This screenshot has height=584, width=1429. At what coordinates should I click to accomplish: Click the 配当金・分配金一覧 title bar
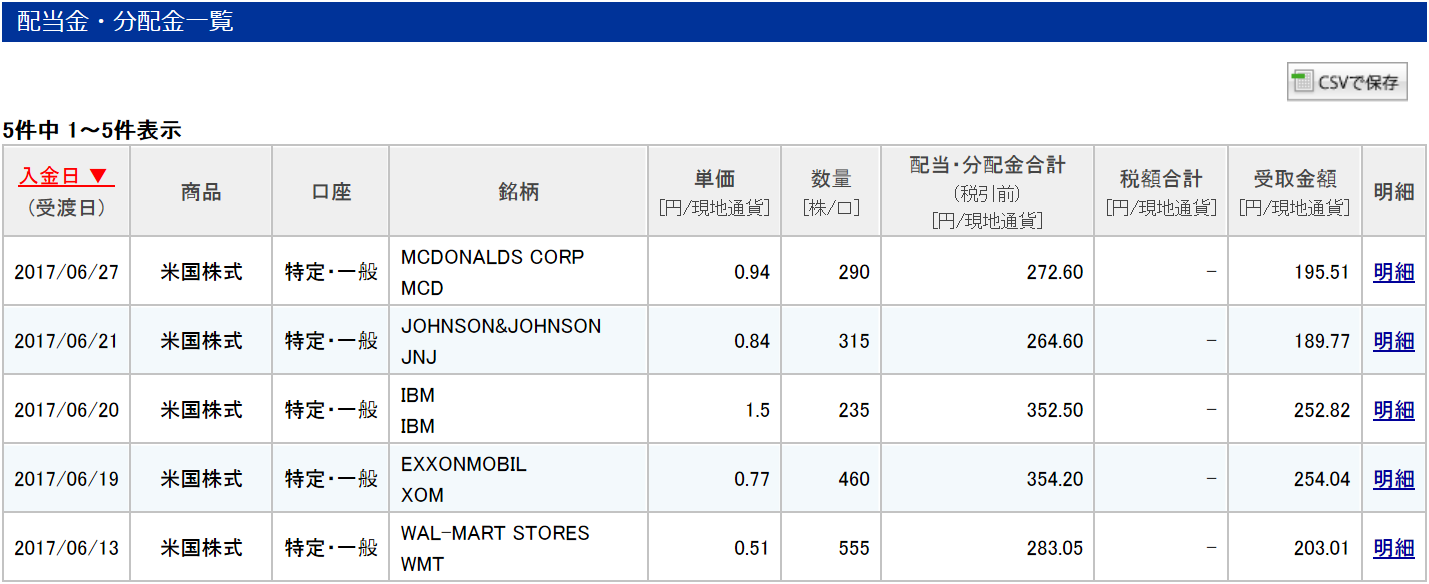tap(714, 22)
